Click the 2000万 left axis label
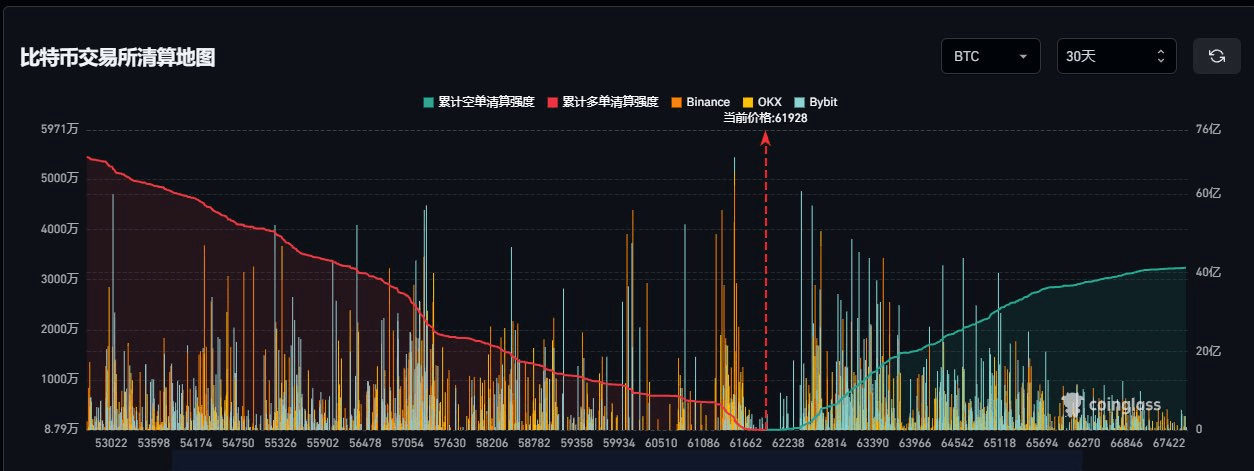1254x471 pixels. 58,329
